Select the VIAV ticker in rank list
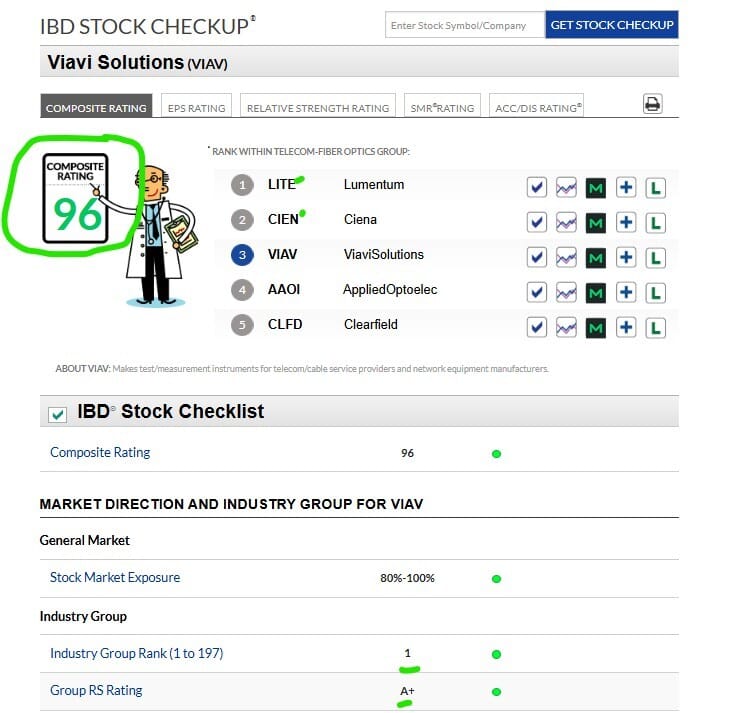Viewport: 734px width, 713px height. click(282, 254)
